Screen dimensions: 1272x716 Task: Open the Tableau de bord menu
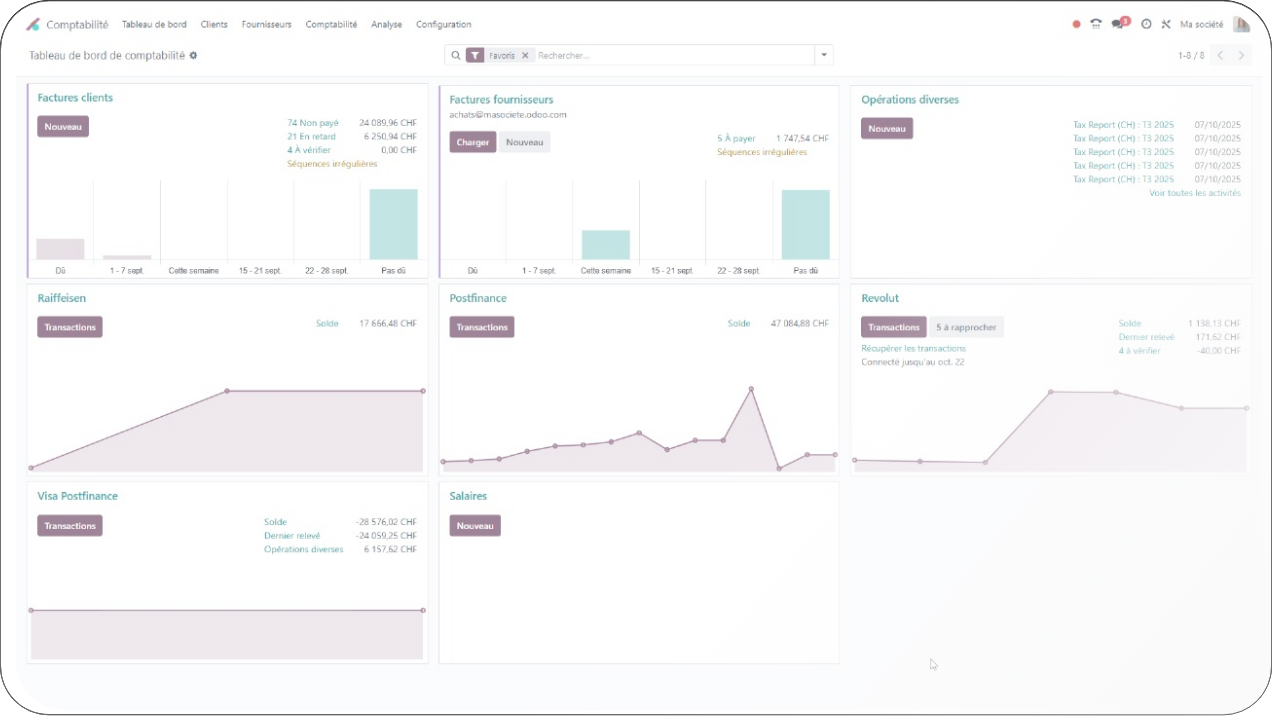[154, 24]
